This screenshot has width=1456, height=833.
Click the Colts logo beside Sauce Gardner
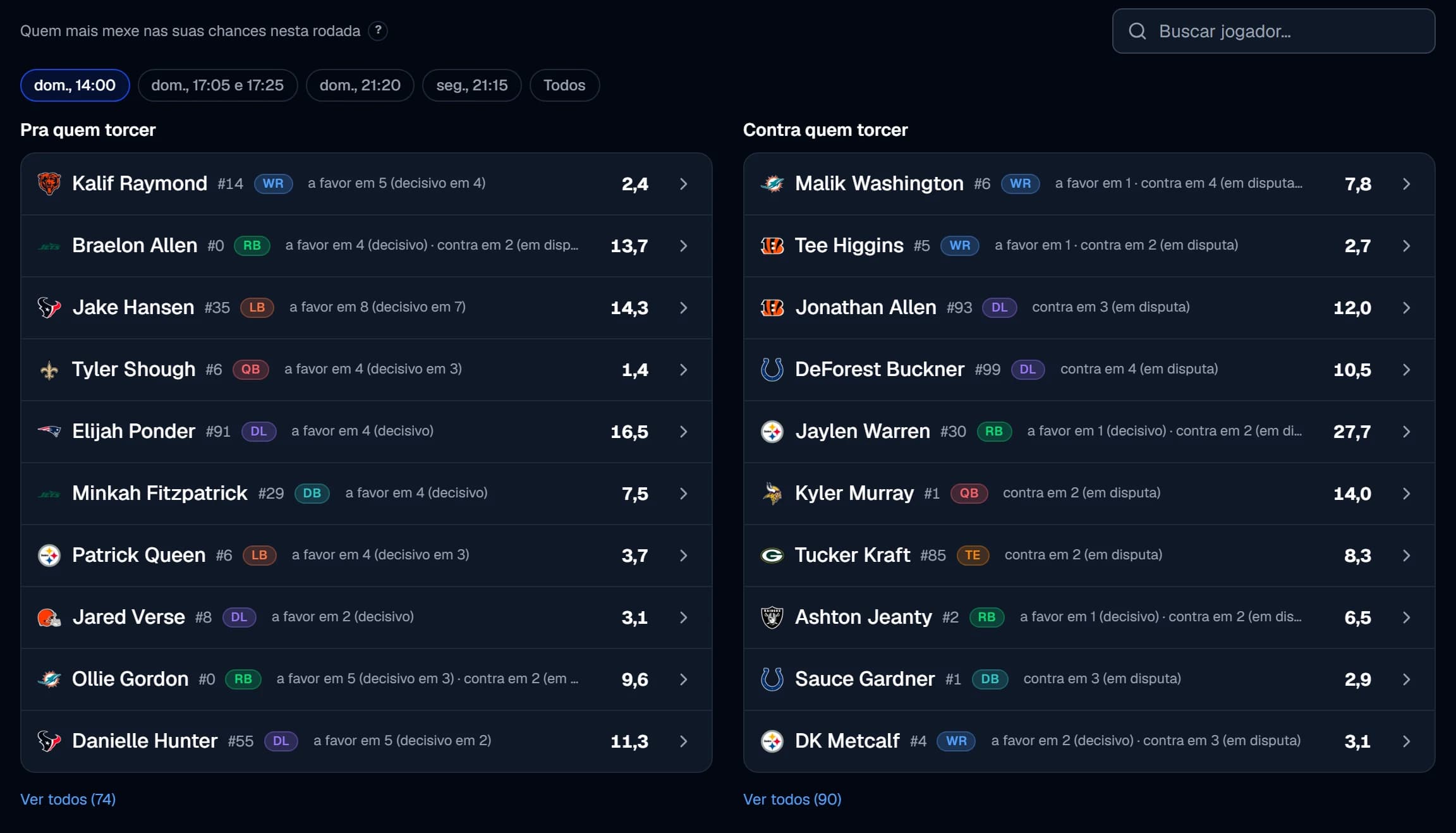(772, 679)
